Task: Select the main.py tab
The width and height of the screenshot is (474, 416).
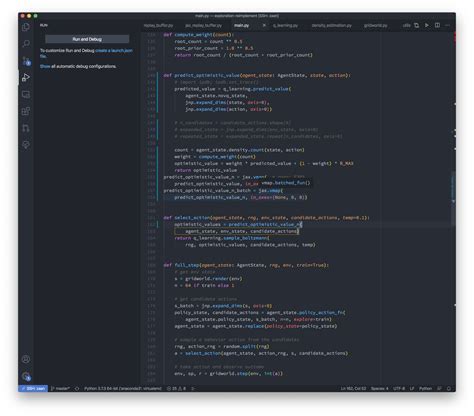Action: coord(242,26)
